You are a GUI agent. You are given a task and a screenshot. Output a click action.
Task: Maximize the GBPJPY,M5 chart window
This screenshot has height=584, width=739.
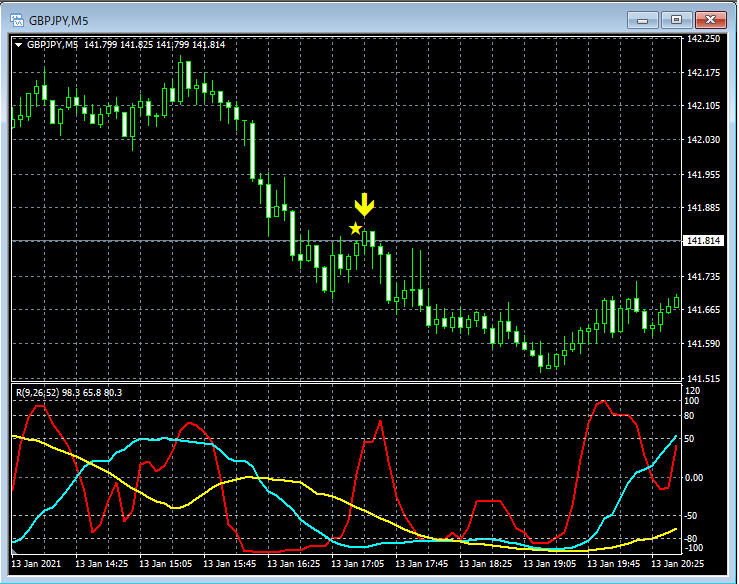point(677,18)
